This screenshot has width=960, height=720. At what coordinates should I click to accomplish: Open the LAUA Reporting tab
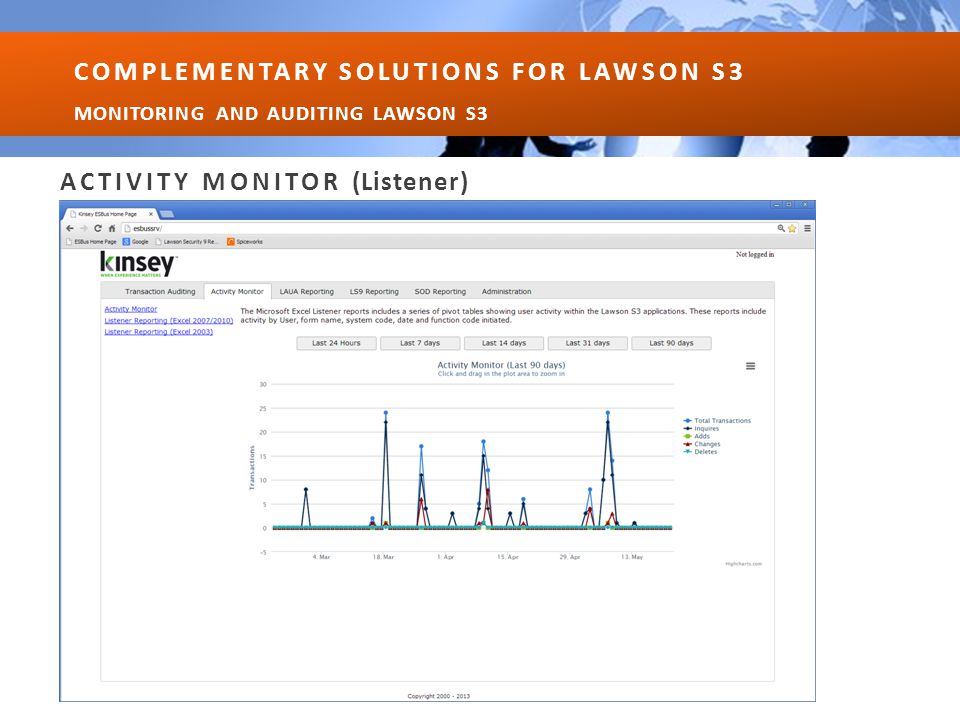coord(307,291)
